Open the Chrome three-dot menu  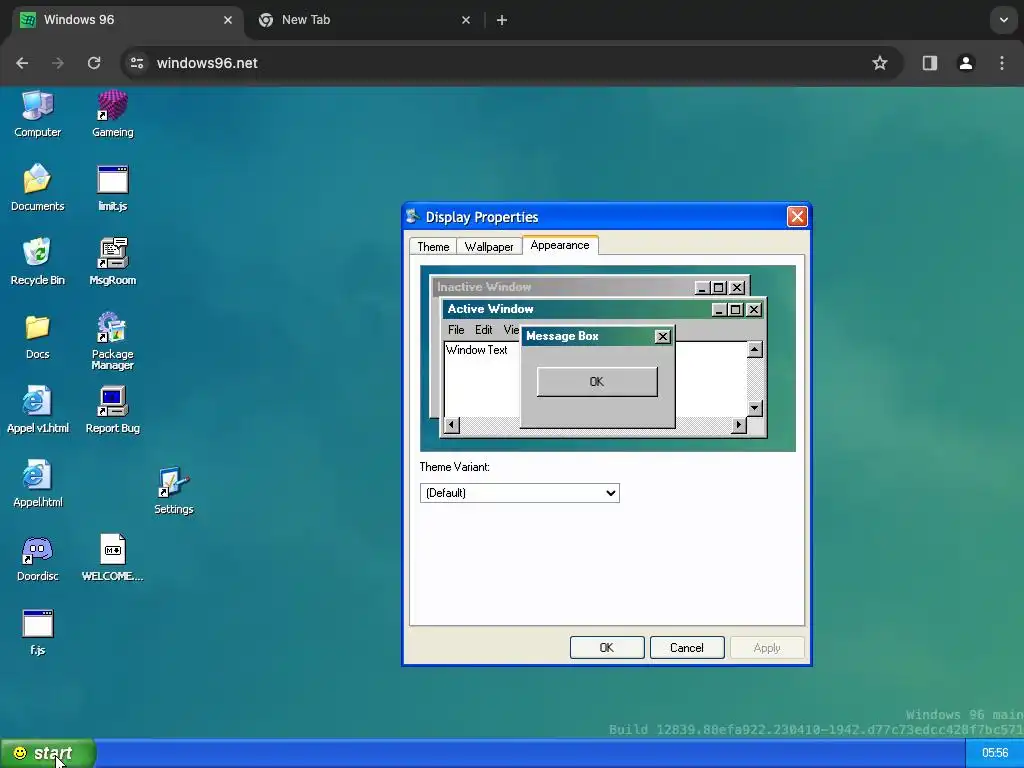point(1002,63)
